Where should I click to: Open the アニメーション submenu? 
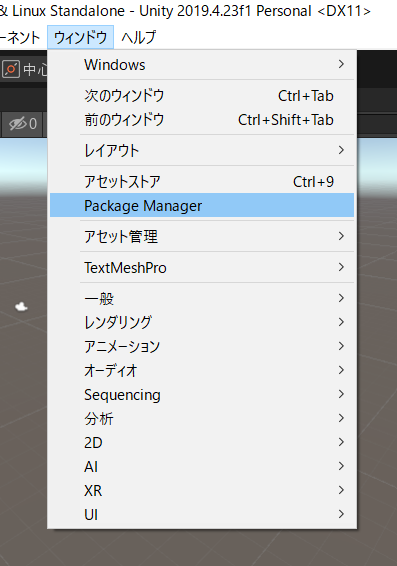202,347
